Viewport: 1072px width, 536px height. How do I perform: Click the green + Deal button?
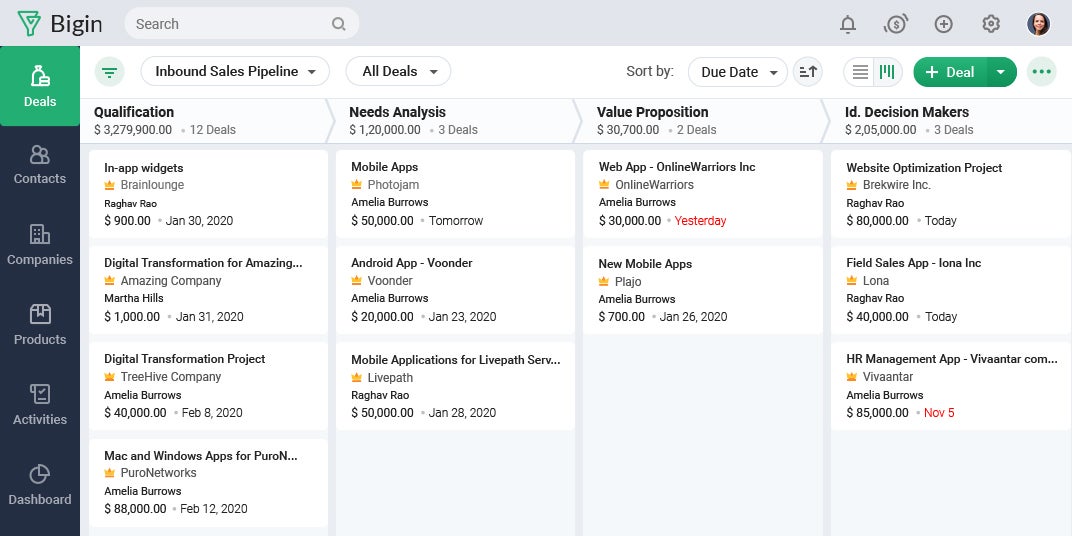click(x=950, y=72)
